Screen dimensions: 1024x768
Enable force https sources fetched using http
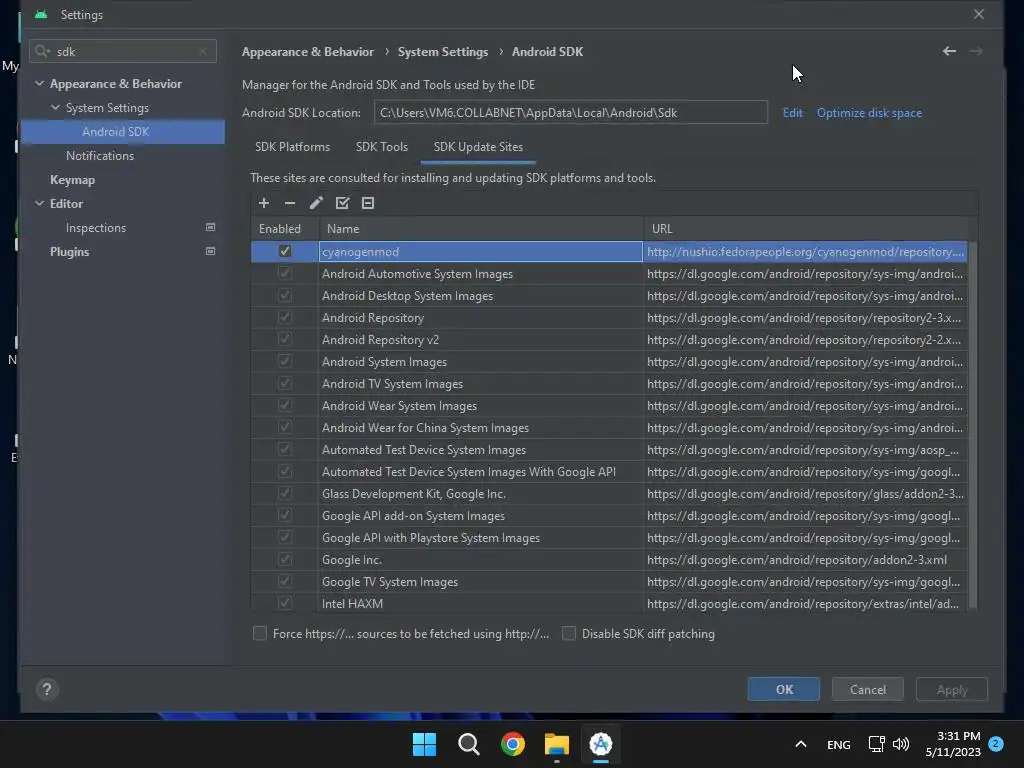click(x=260, y=633)
